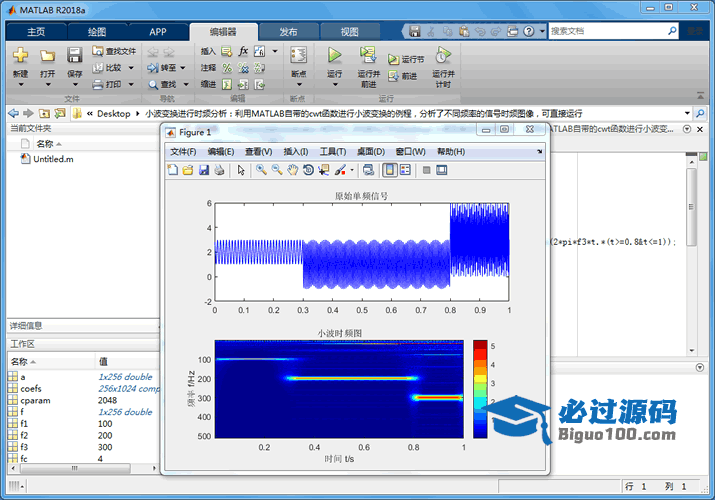Click the Find Files button
715x500 pixels.
tap(114, 51)
